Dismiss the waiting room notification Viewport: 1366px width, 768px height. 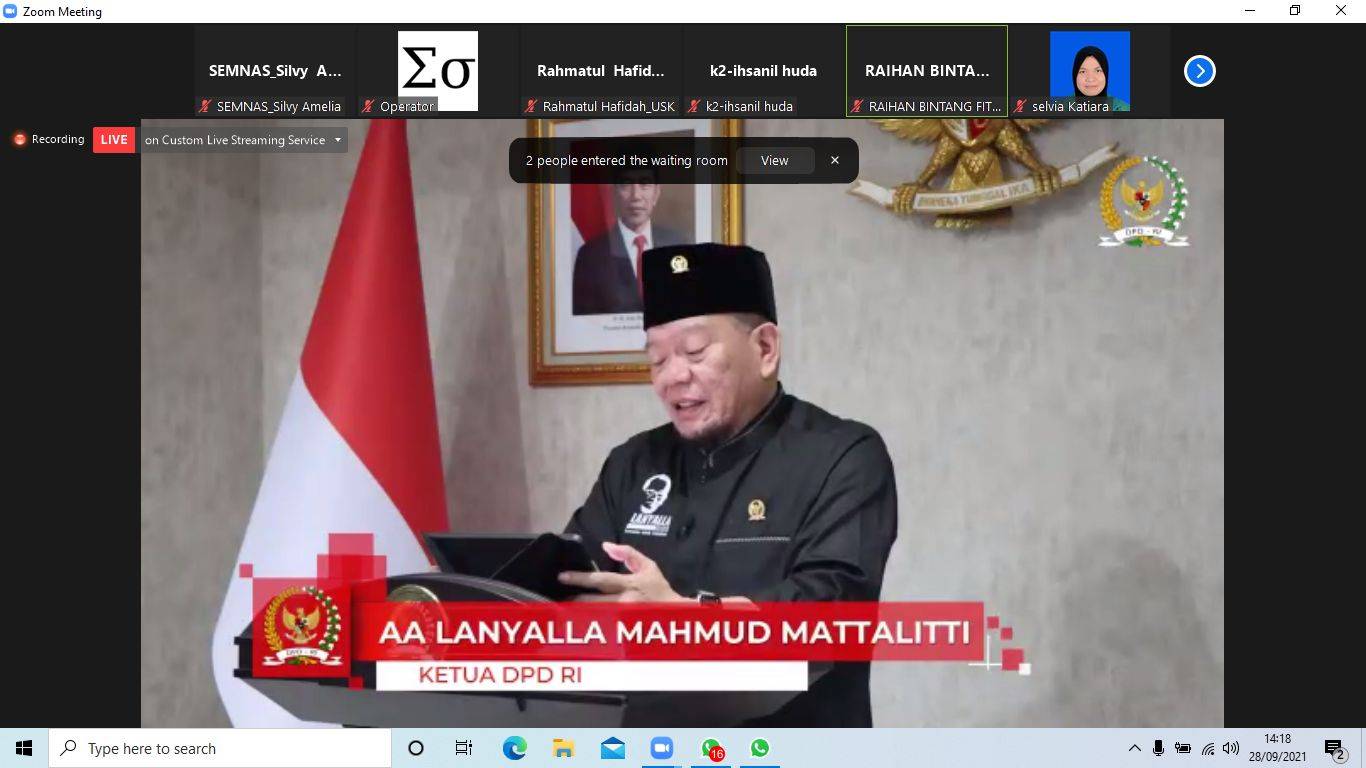pos(834,160)
